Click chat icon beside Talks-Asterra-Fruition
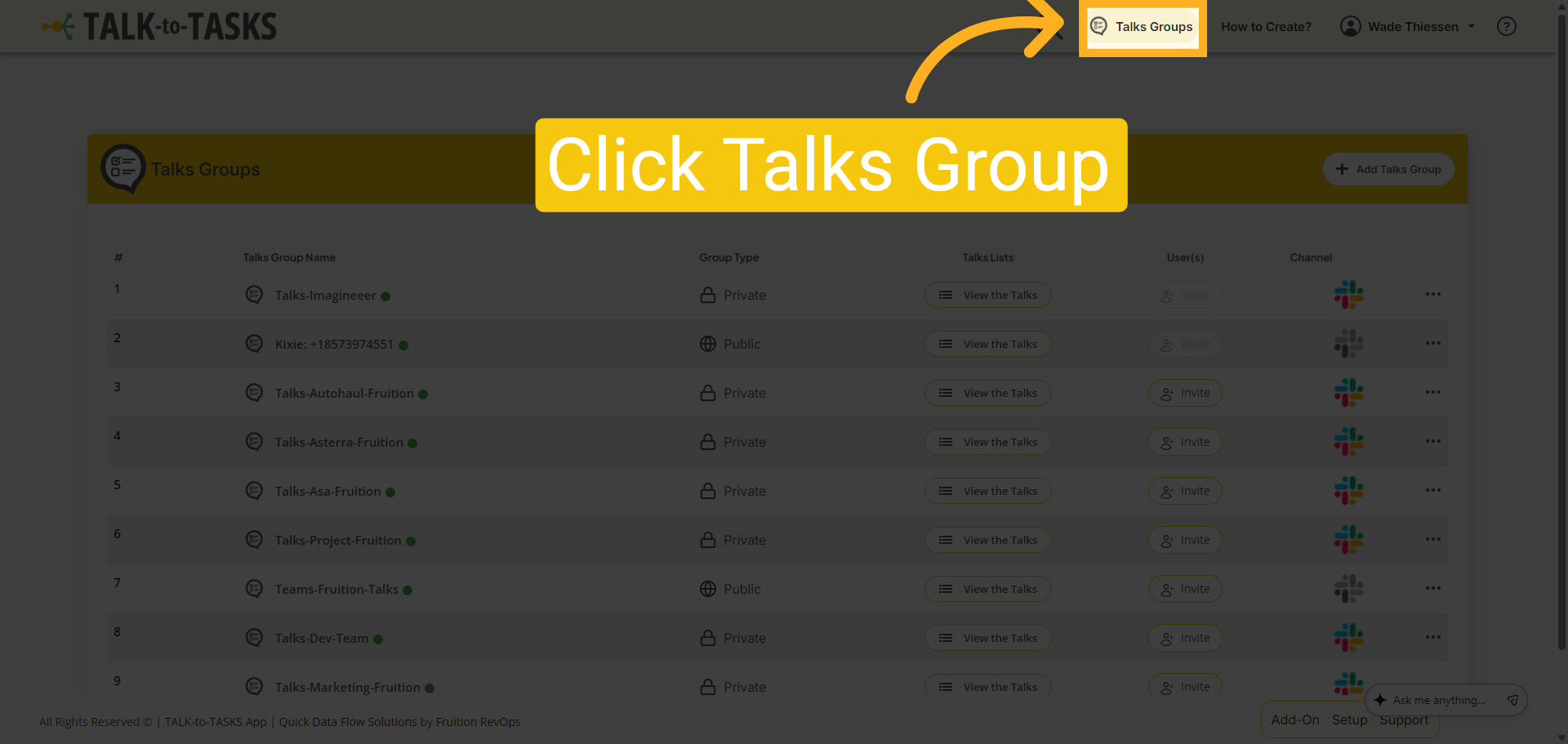Viewport: 1568px width, 744px height. (254, 442)
